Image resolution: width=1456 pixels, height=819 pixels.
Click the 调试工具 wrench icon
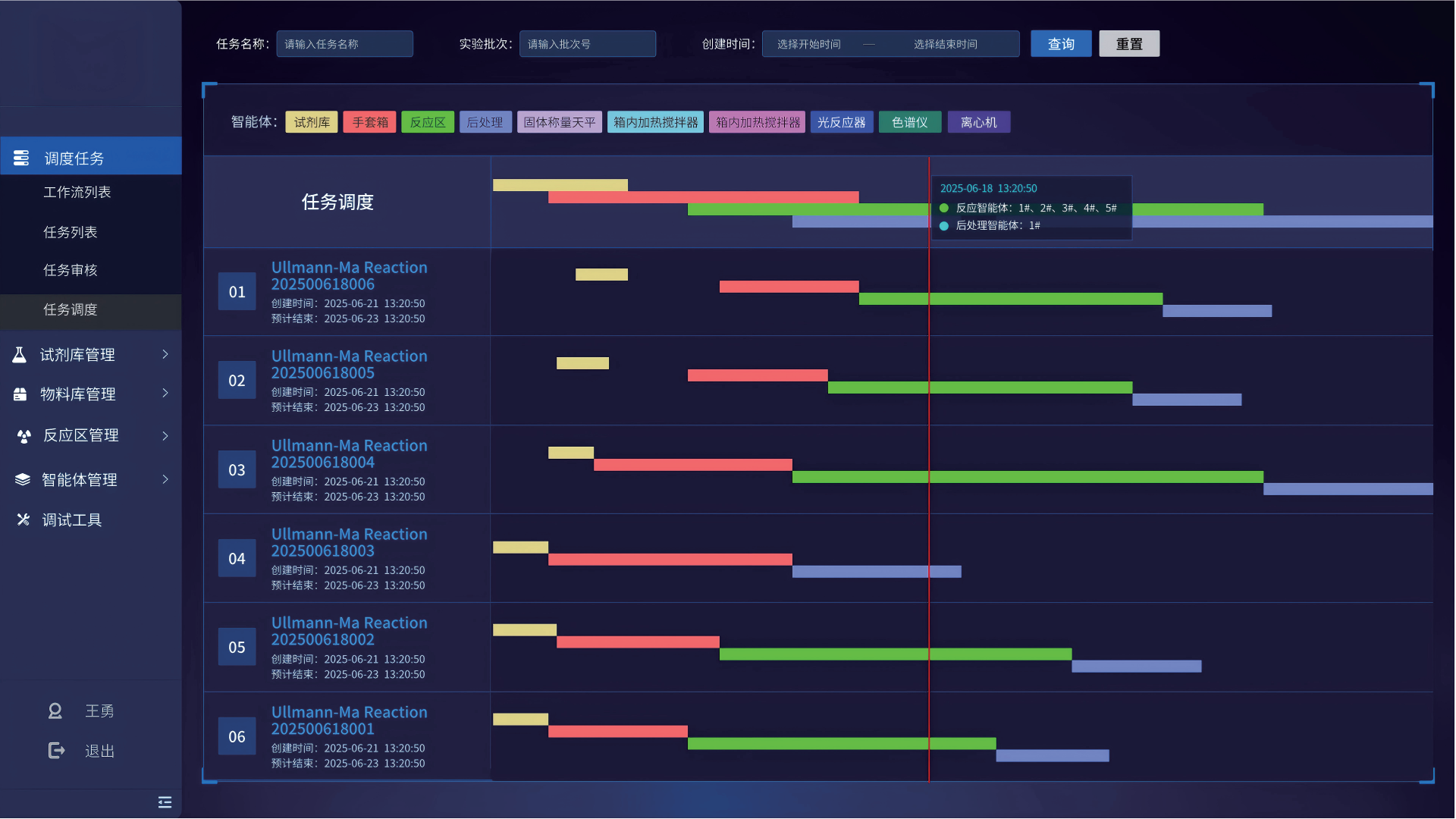pyautogui.click(x=24, y=519)
